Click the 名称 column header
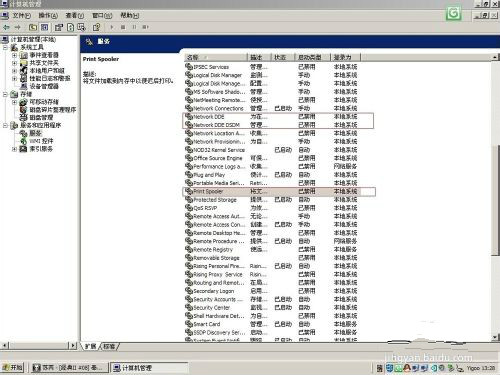This screenshot has height=375, width=500. [216, 57]
